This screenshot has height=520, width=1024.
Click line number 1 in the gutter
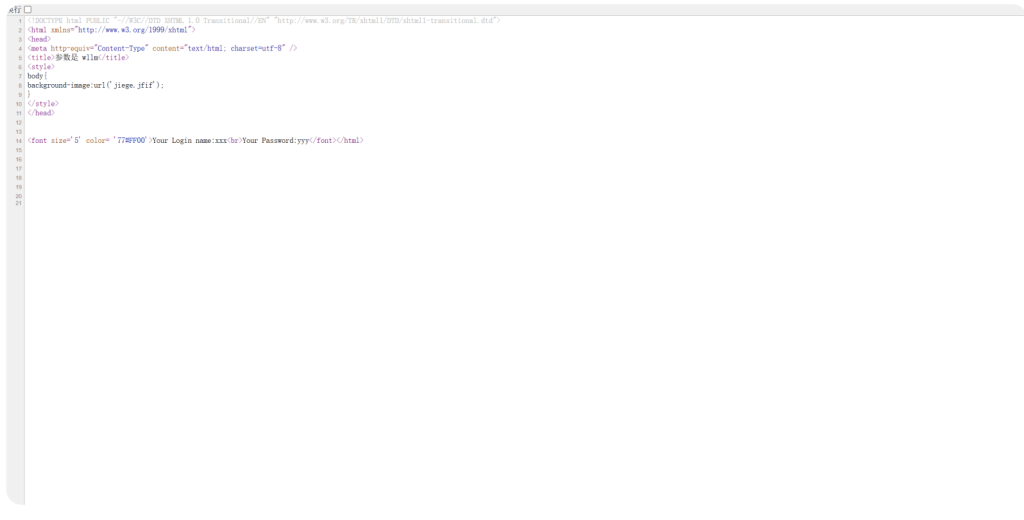pos(21,22)
